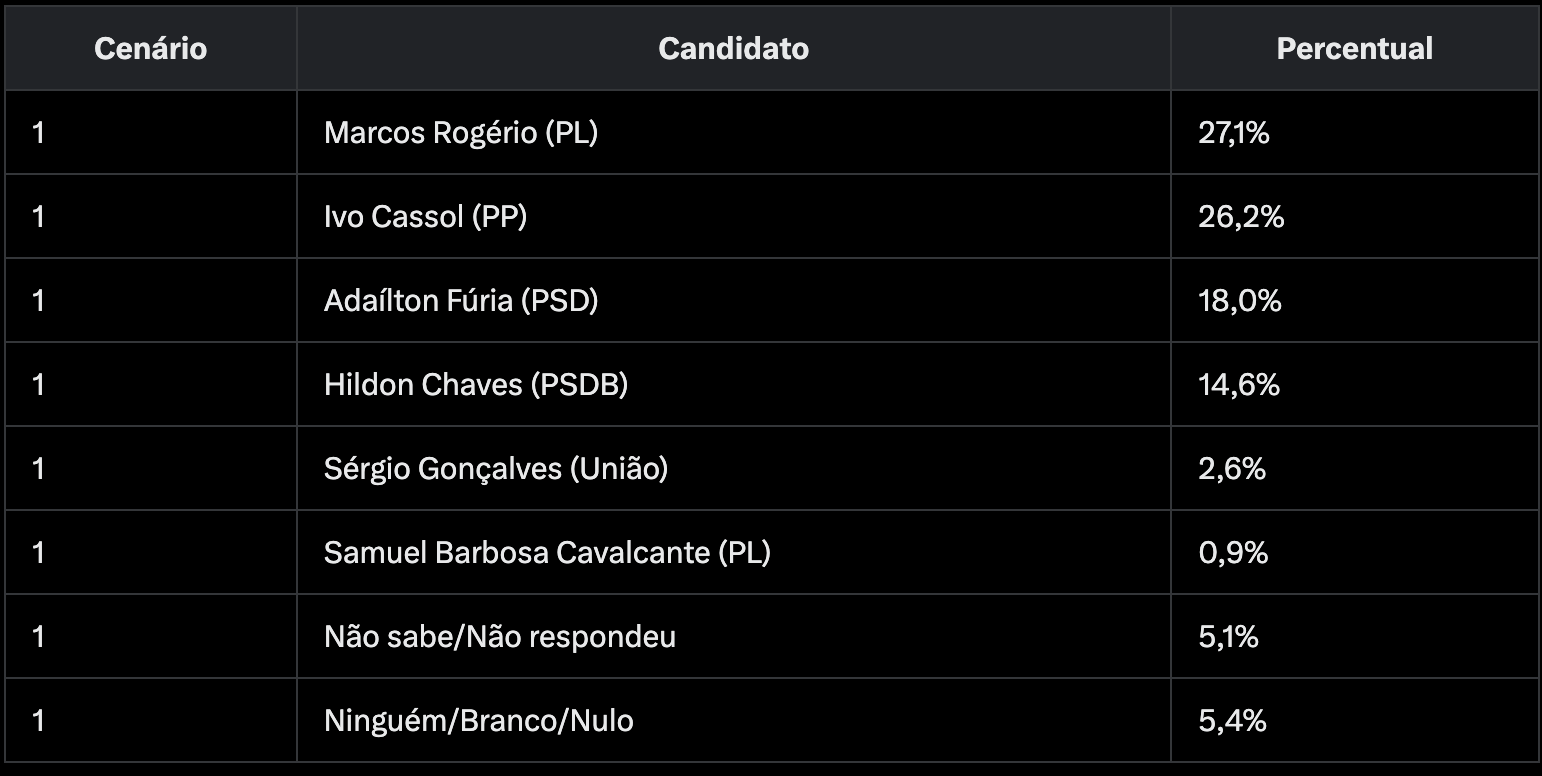Select the Ninguém/Branco/Nulo cell
The image size is (1542, 776).
click(x=478, y=721)
